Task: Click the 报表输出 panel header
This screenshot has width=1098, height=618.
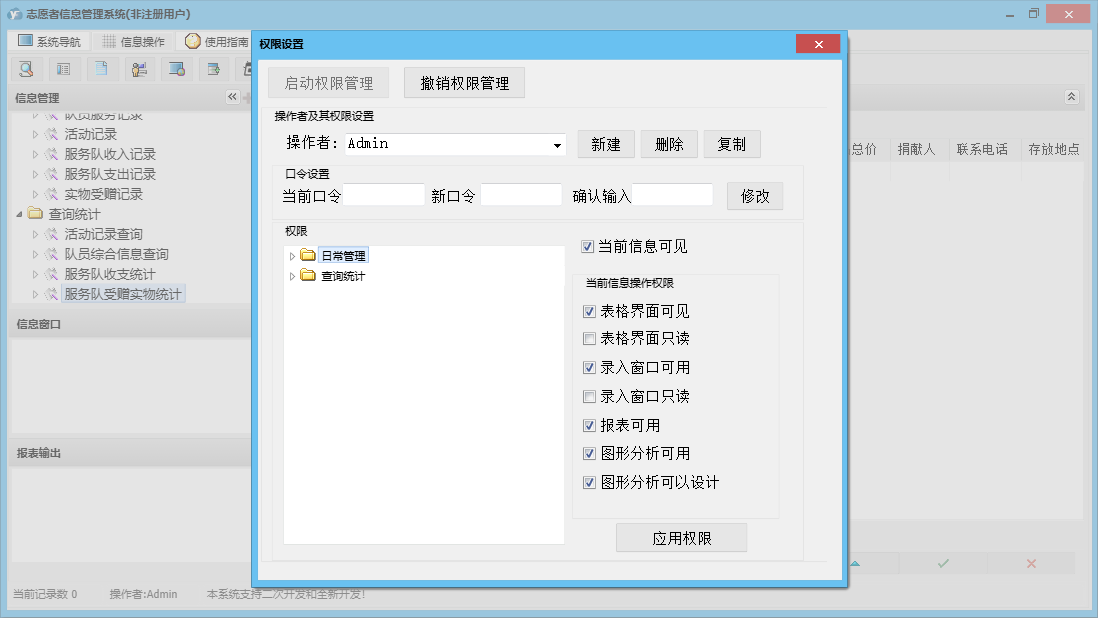Action: click(130, 453)
